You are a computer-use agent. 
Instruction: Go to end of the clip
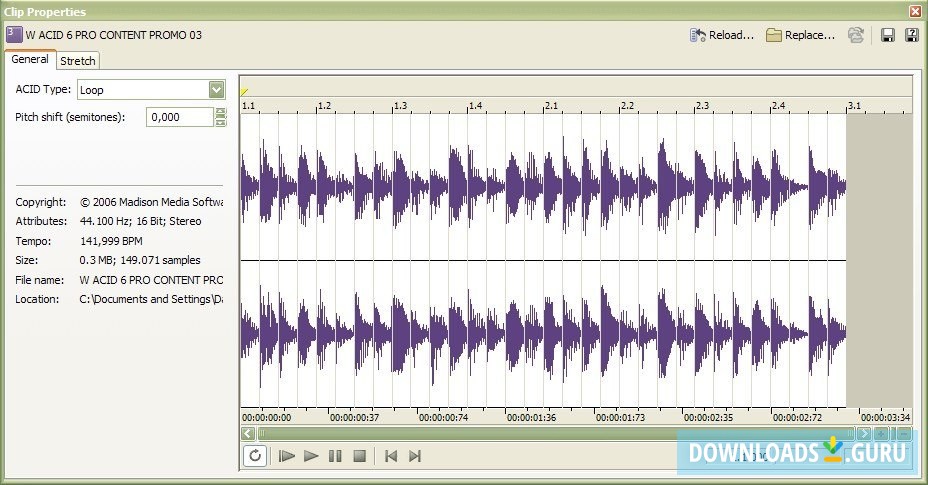point(415,456)
